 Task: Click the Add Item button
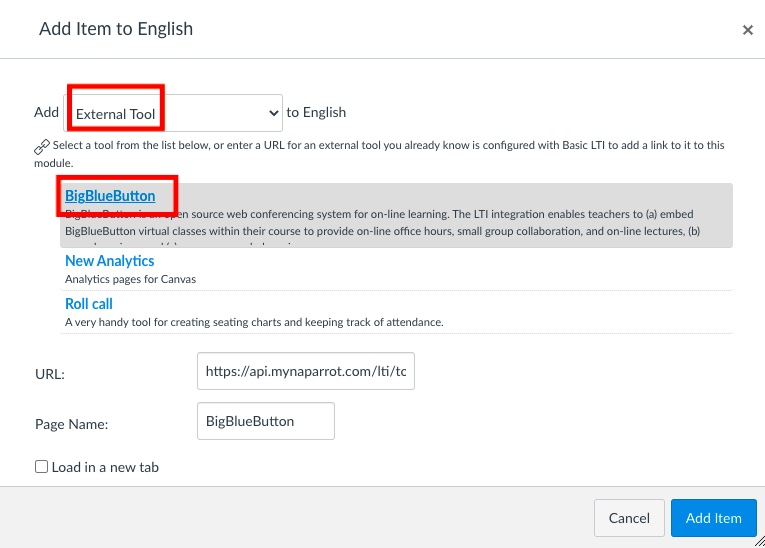click(x=713, y=518)
